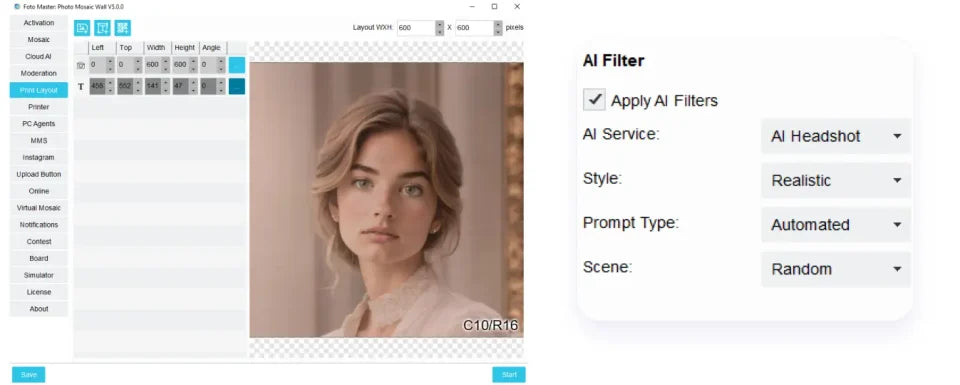Click the text layer Height spinner arrows
960x385 pixels.
[x=193, y=86]
